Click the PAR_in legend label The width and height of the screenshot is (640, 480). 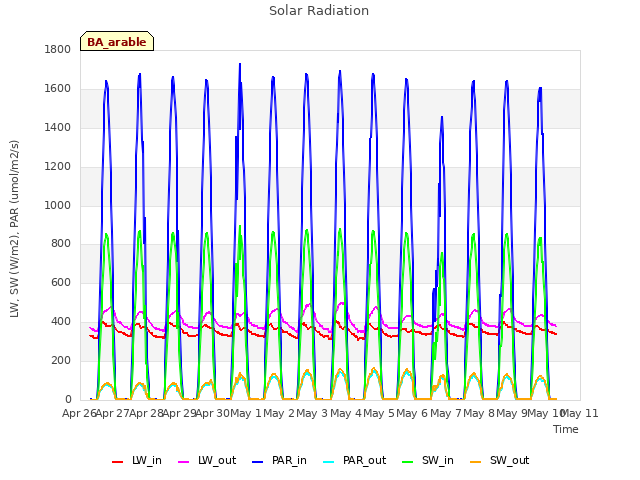(x=289, y=460)
